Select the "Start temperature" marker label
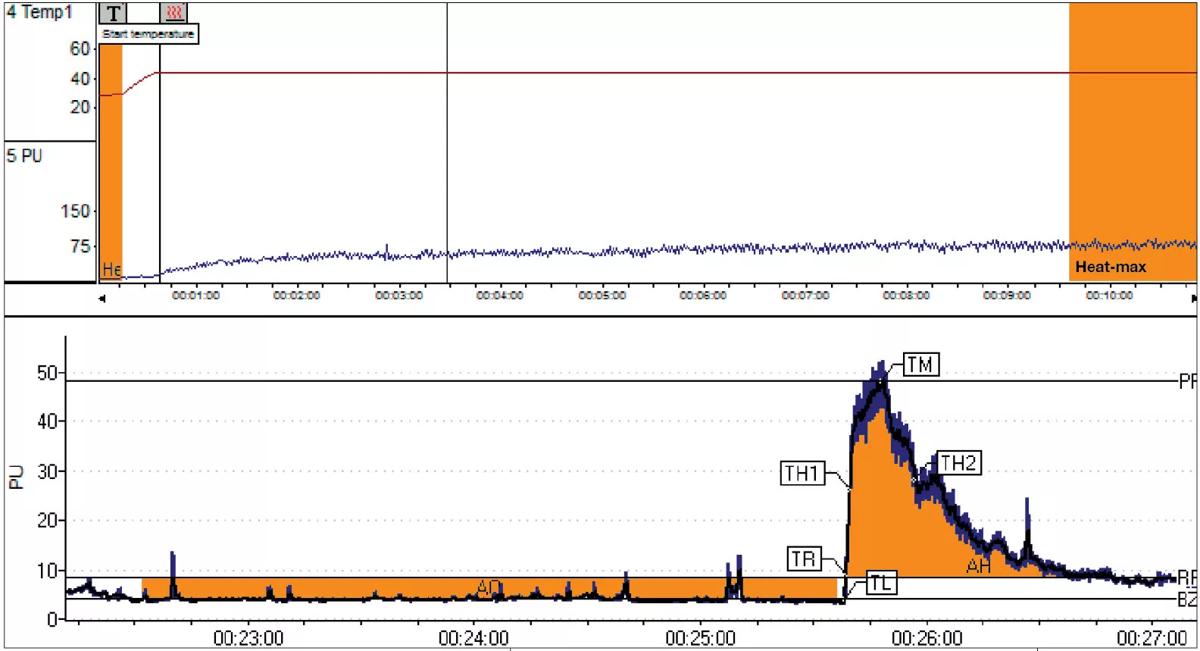Screen dimensions: 1200x651 click(149, 34)
